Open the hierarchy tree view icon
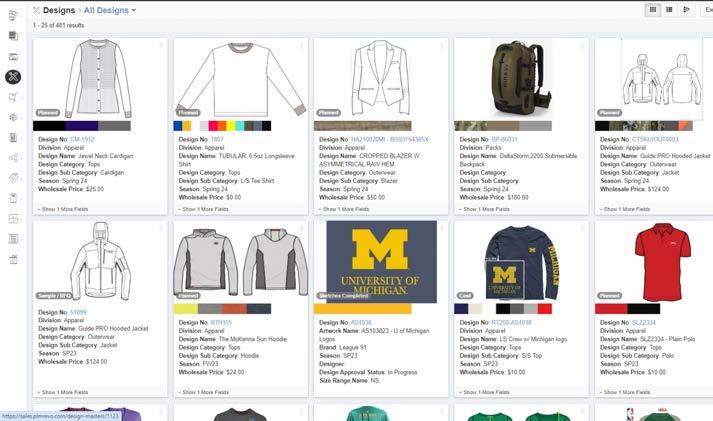 pos(686,10)
